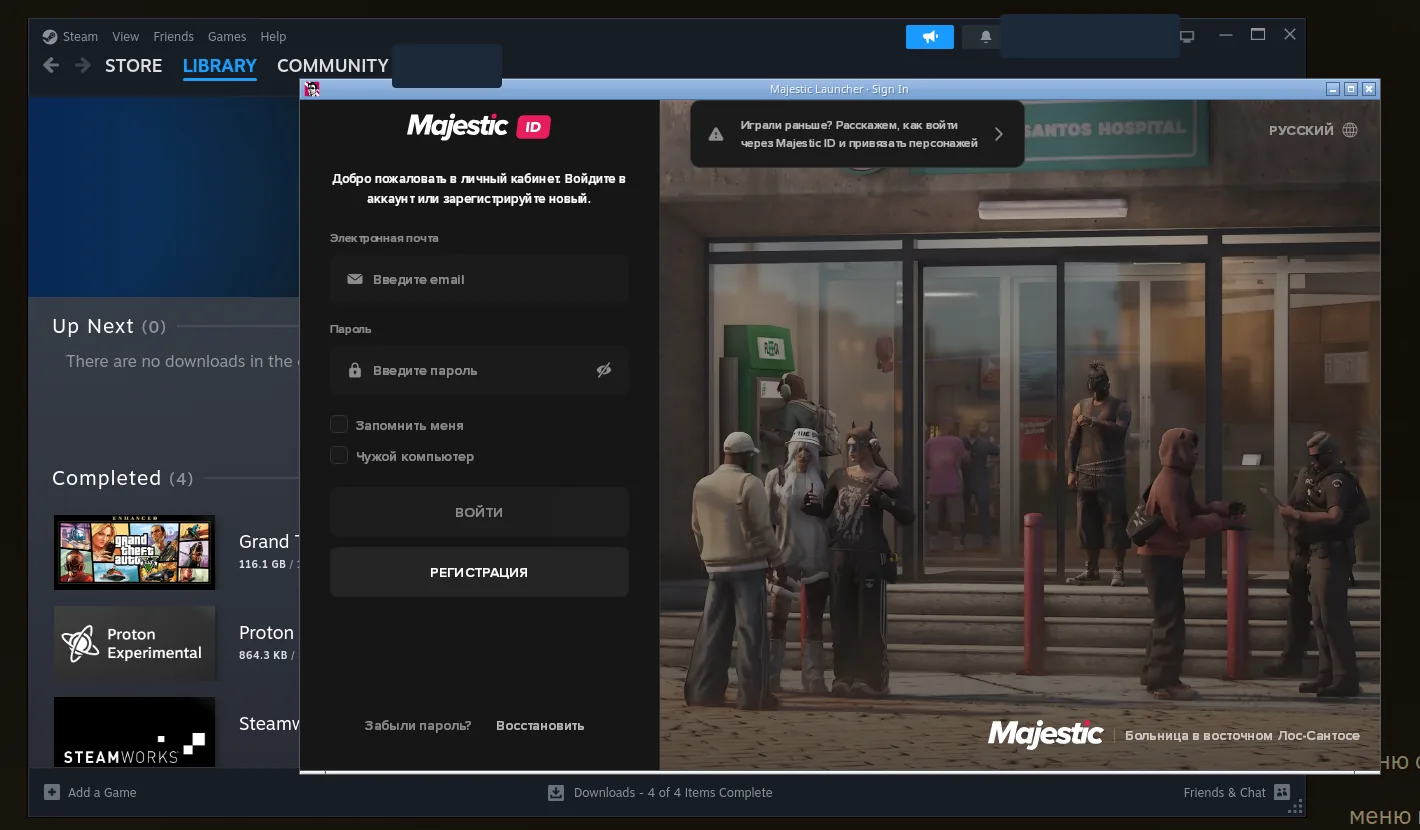Minimize the Majestic Launcher window

(1332, 89)
